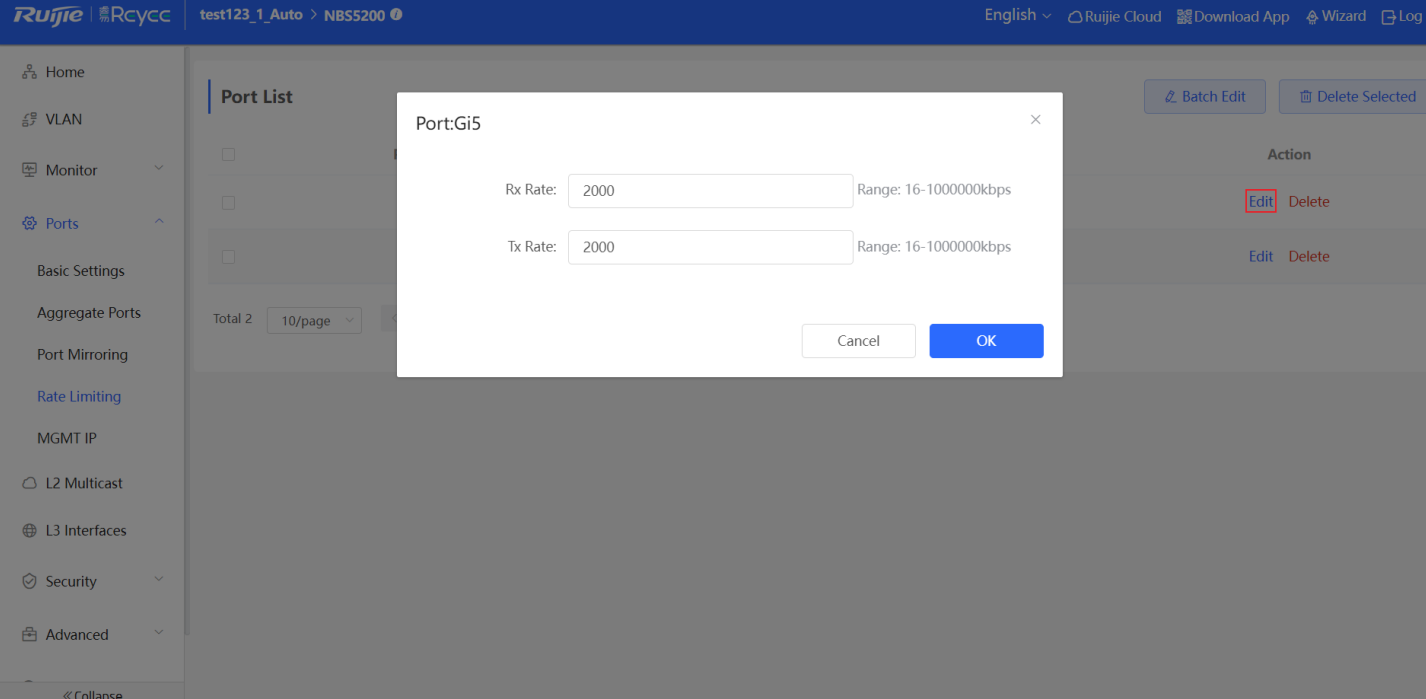Viewport: 1426px width, 699px height.
Task: Tick the select-all header checkbox
Action: click(x=228, y=155)
